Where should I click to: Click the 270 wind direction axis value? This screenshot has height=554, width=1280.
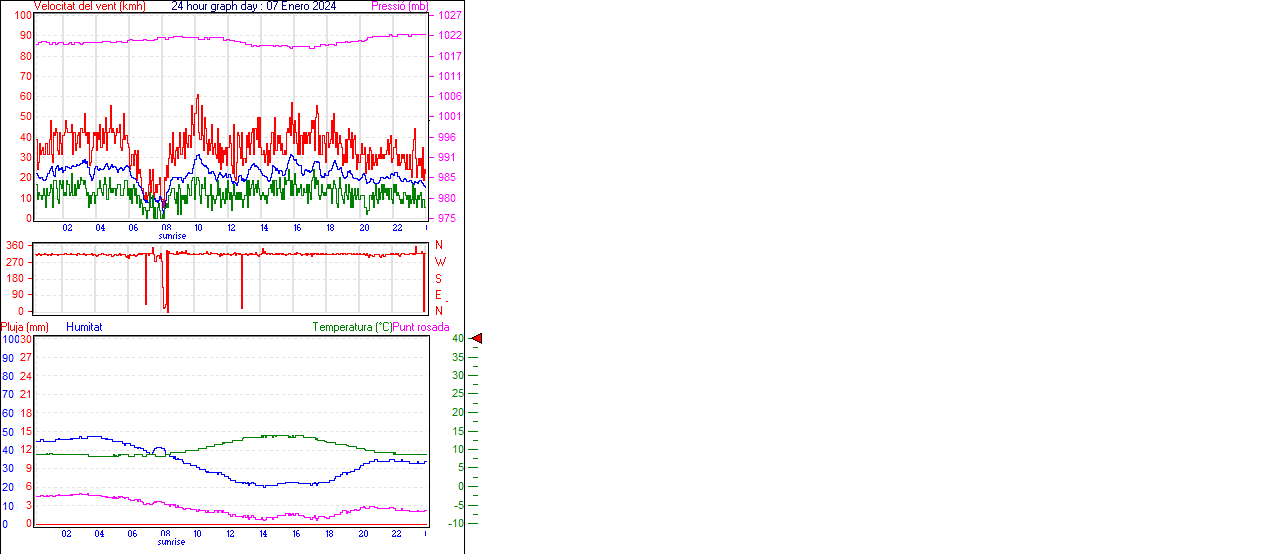[15, 262]
